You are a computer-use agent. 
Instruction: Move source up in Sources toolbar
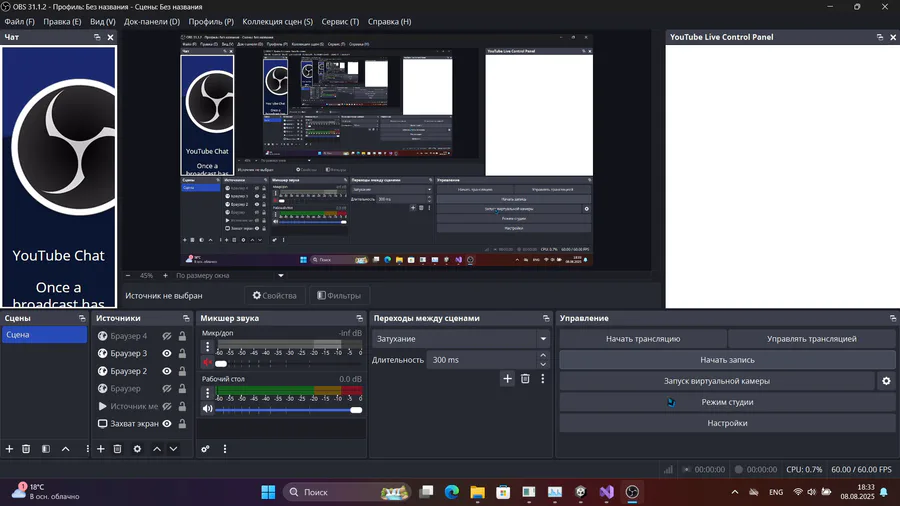pyautogui.click(x=157, y=449)
